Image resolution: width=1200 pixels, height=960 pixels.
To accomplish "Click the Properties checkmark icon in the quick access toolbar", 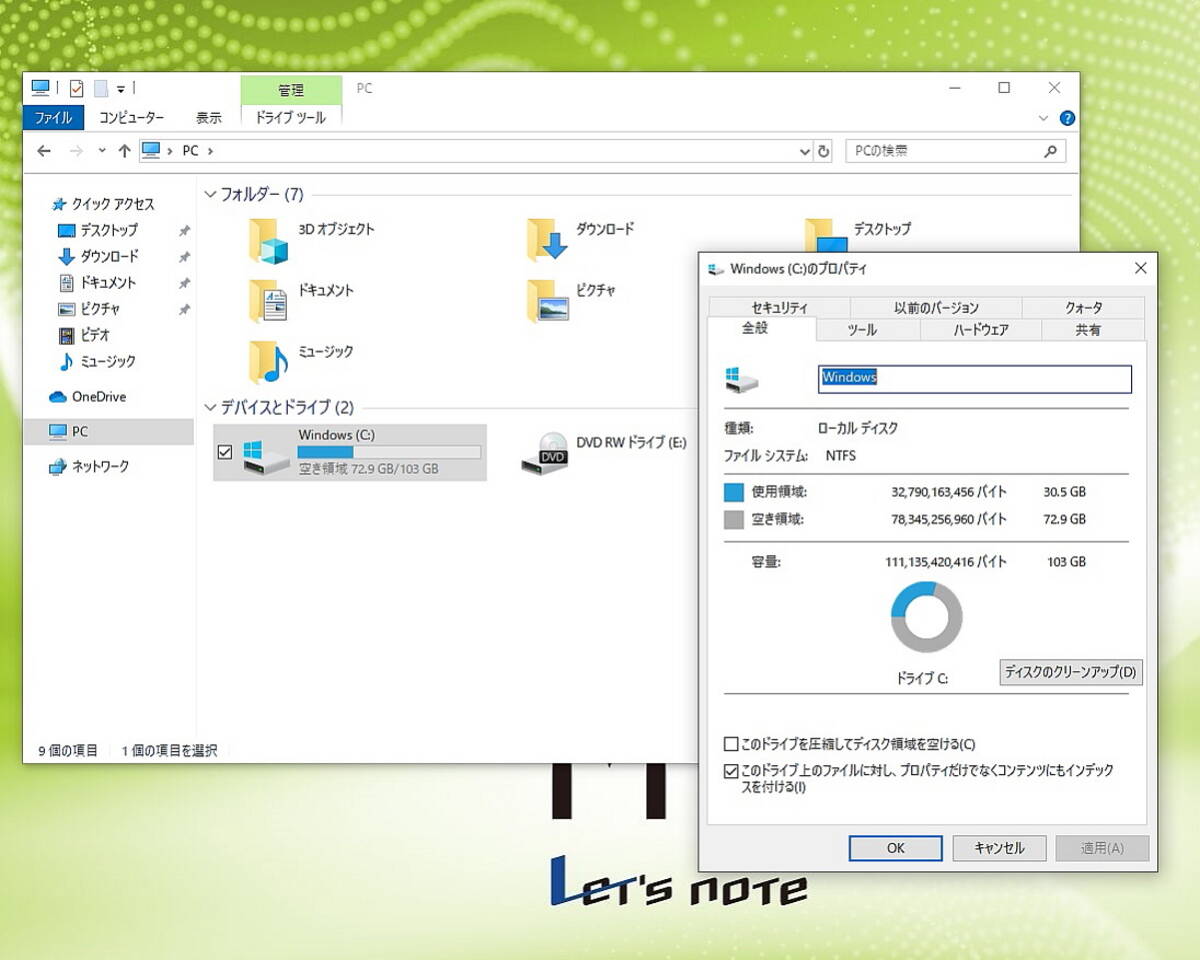I will pos(77,88).
